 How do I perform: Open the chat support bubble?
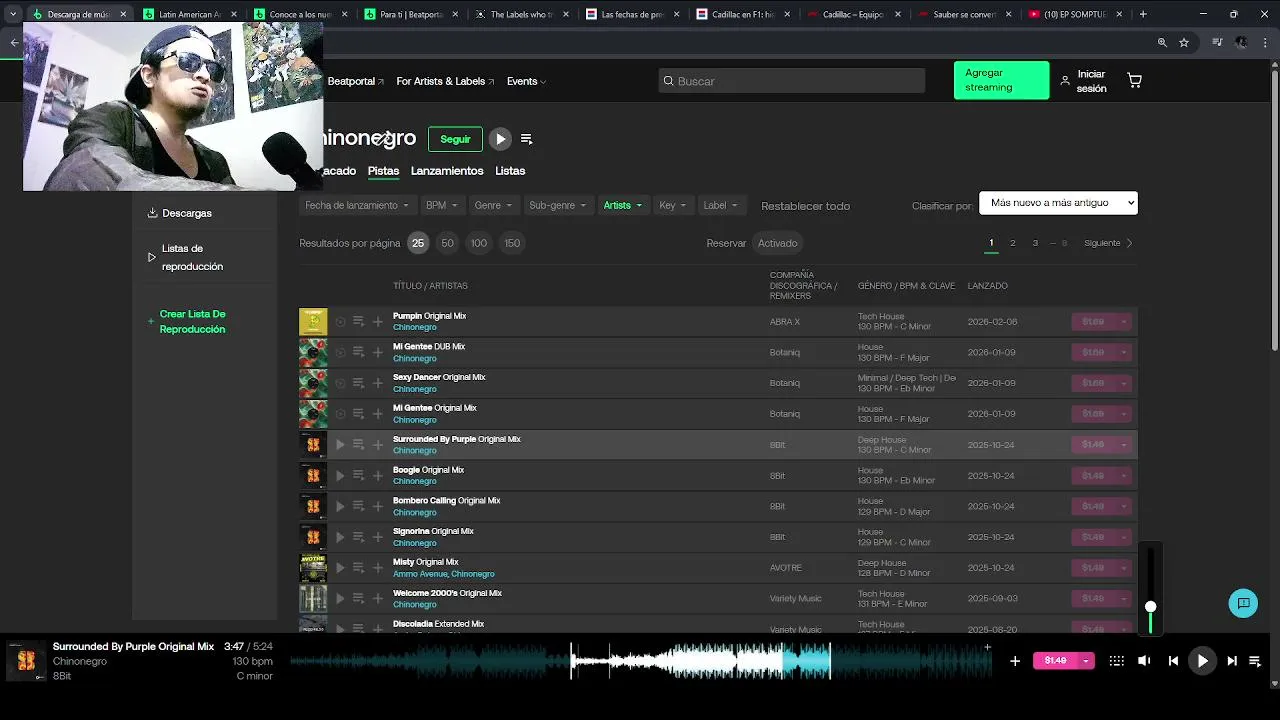(x=1243, y=603)
